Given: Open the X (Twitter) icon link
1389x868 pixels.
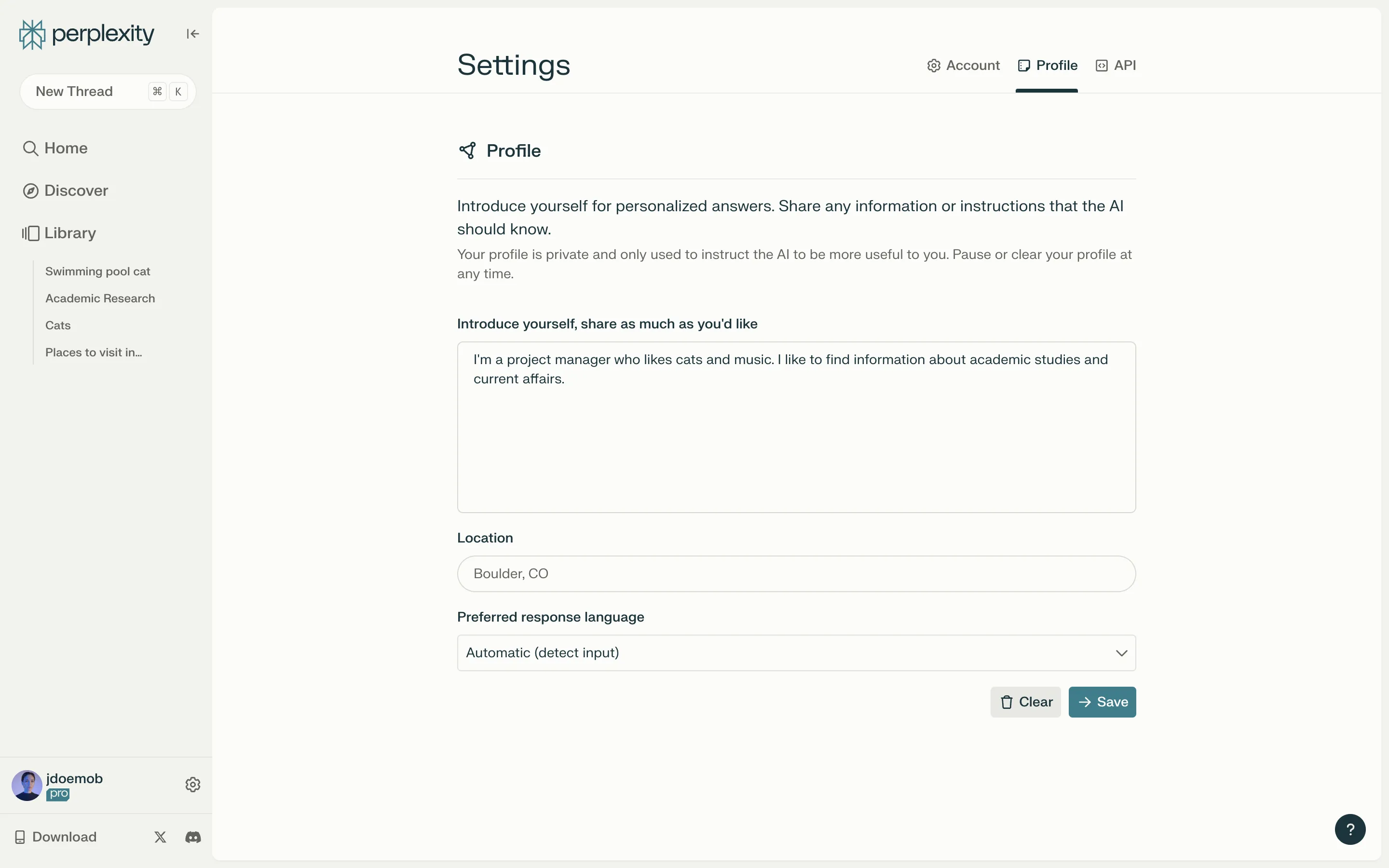Looking at the screenshot, I should click(160, 837).
